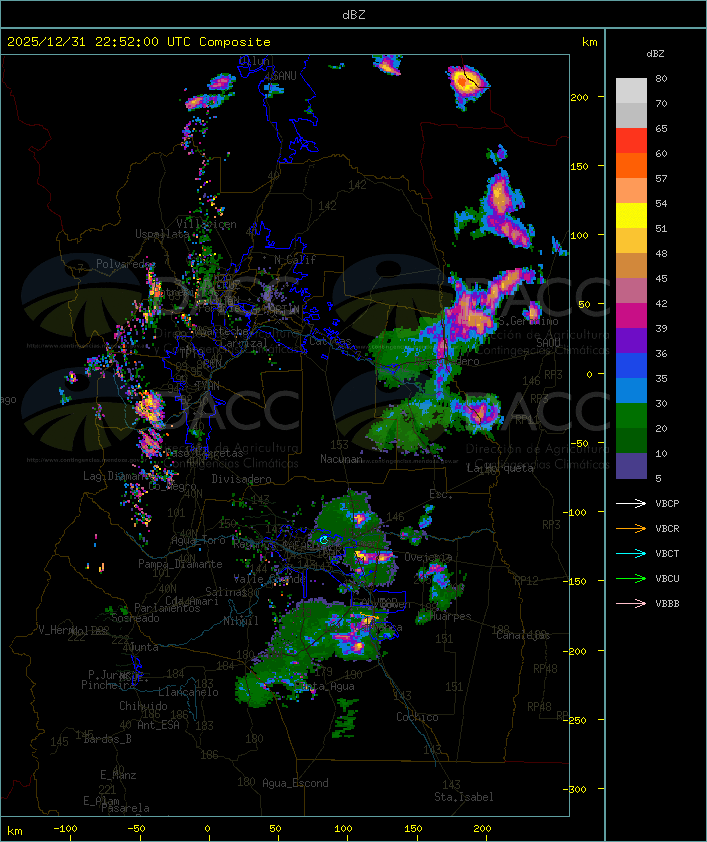Click the pink VBBB arrow icon

[x=631, y=604]
